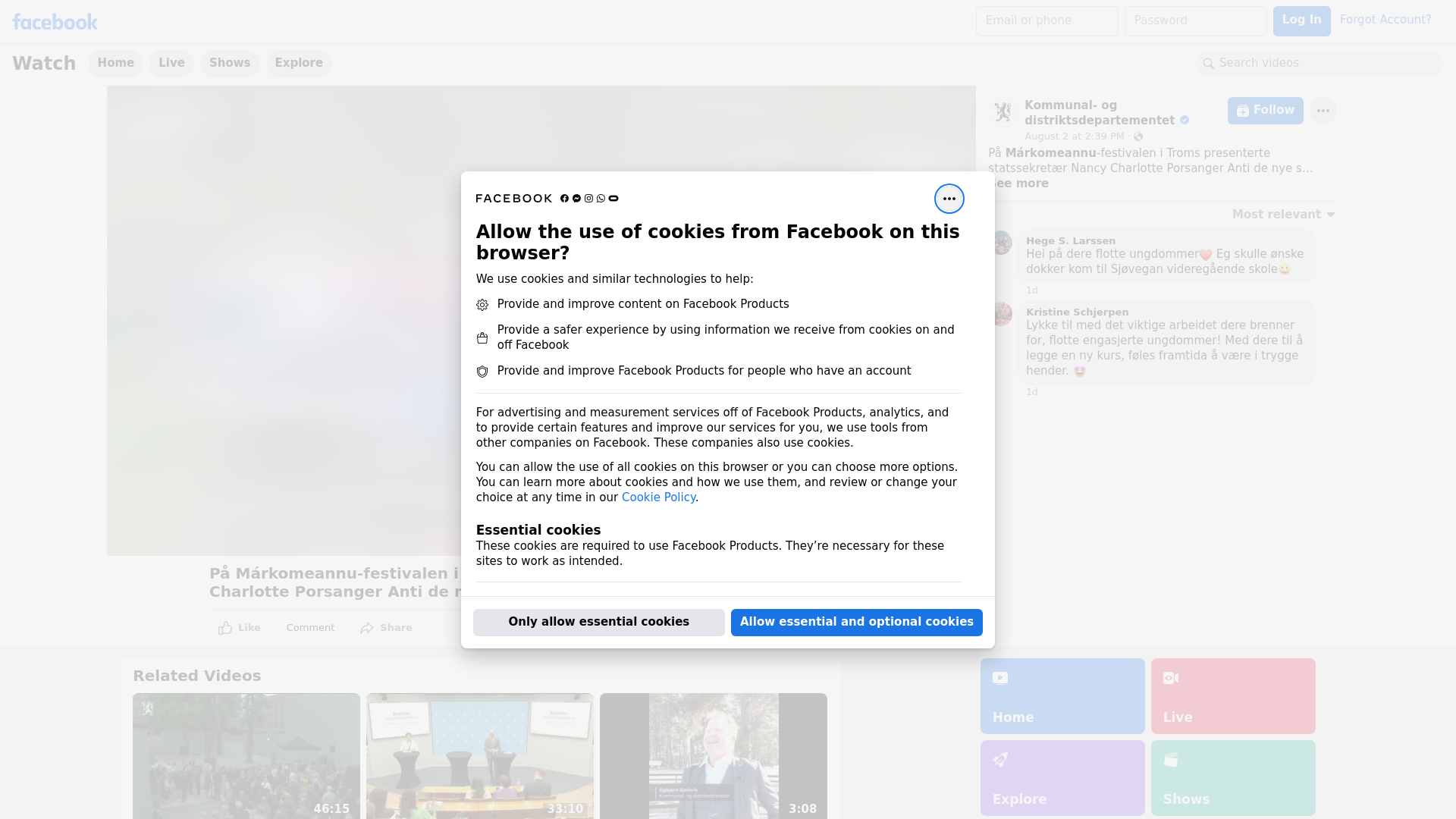Open the related video lasting 46:15
Screen dimensions: 1456x819
246,756
